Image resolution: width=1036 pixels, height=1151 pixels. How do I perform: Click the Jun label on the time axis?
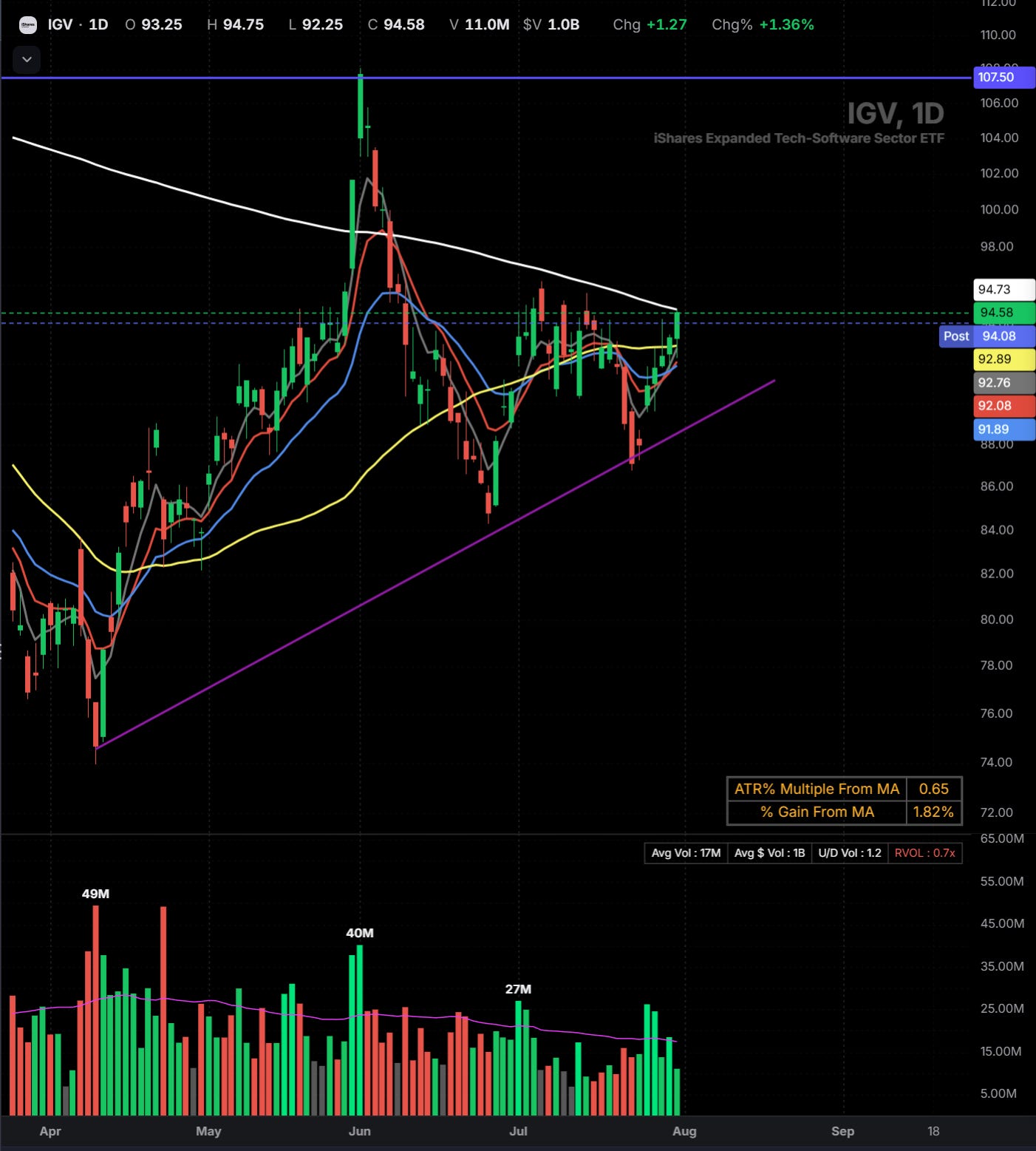tap(359, 1131)
